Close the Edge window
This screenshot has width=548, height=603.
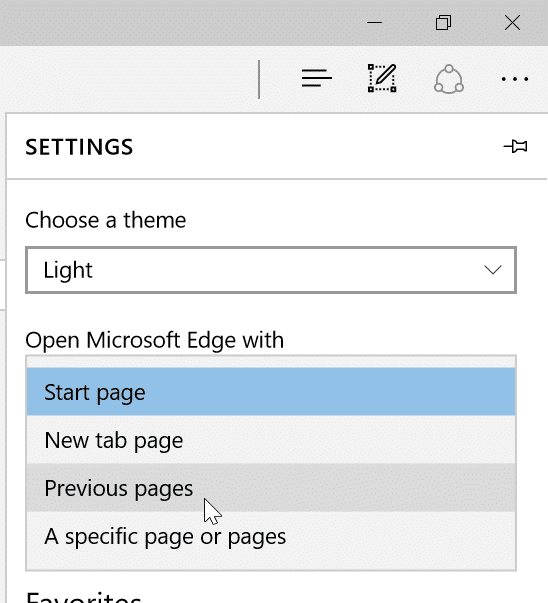[512, 23]
